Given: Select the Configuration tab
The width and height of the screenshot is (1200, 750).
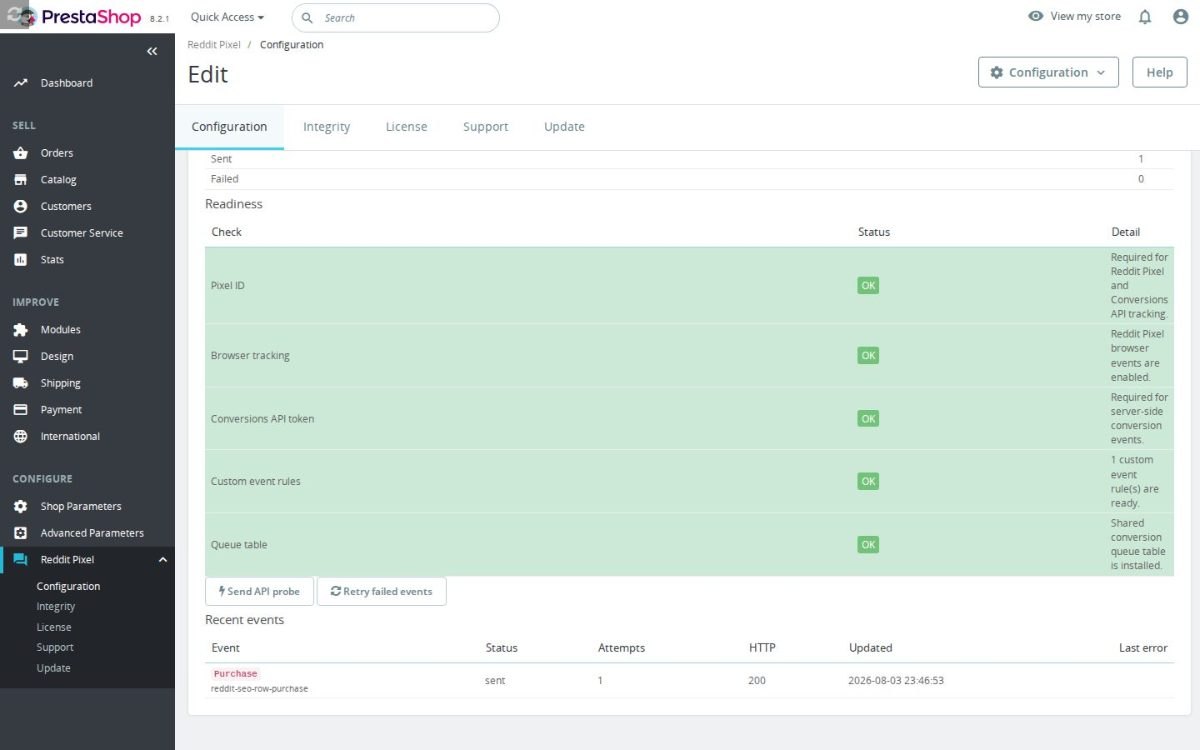Looking at the screenshot, I should coord(229,127).
